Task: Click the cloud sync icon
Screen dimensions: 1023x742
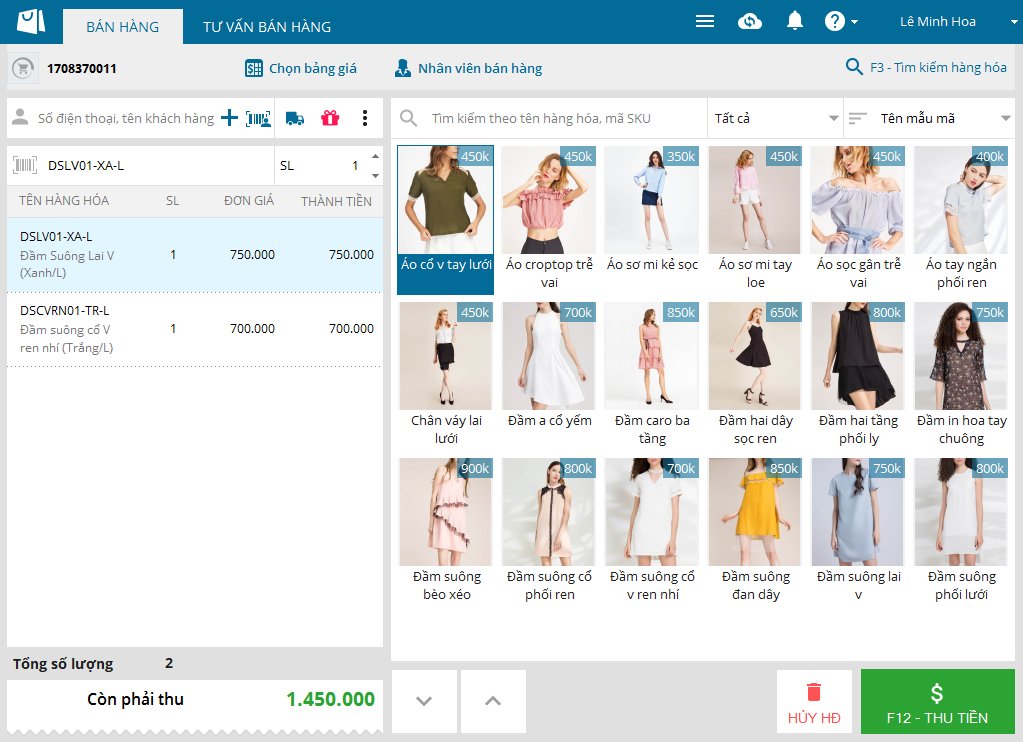Action: [750, 22]
